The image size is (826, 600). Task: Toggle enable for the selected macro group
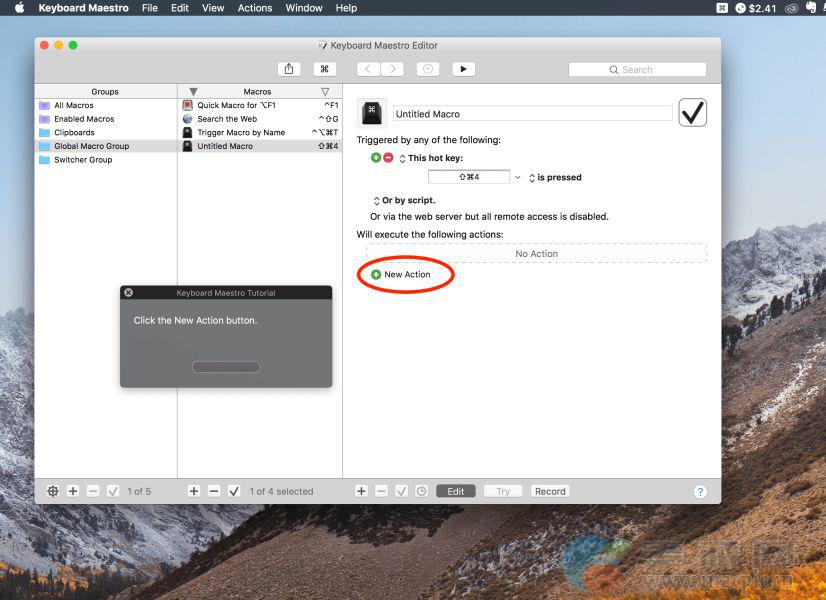click(113, 491)
